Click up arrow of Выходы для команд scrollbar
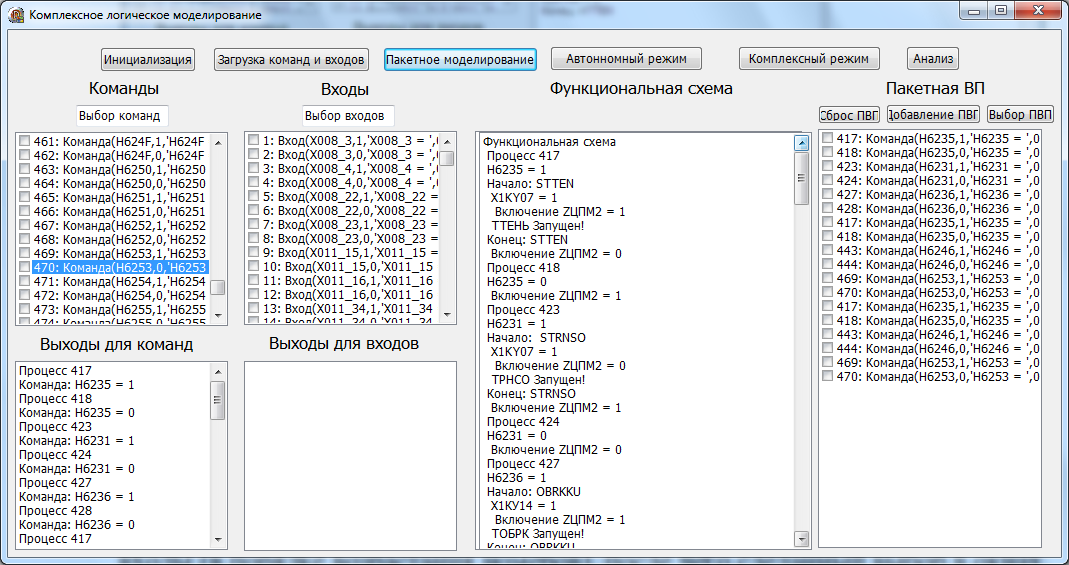 pyautogui.click(x=218, y=372)
